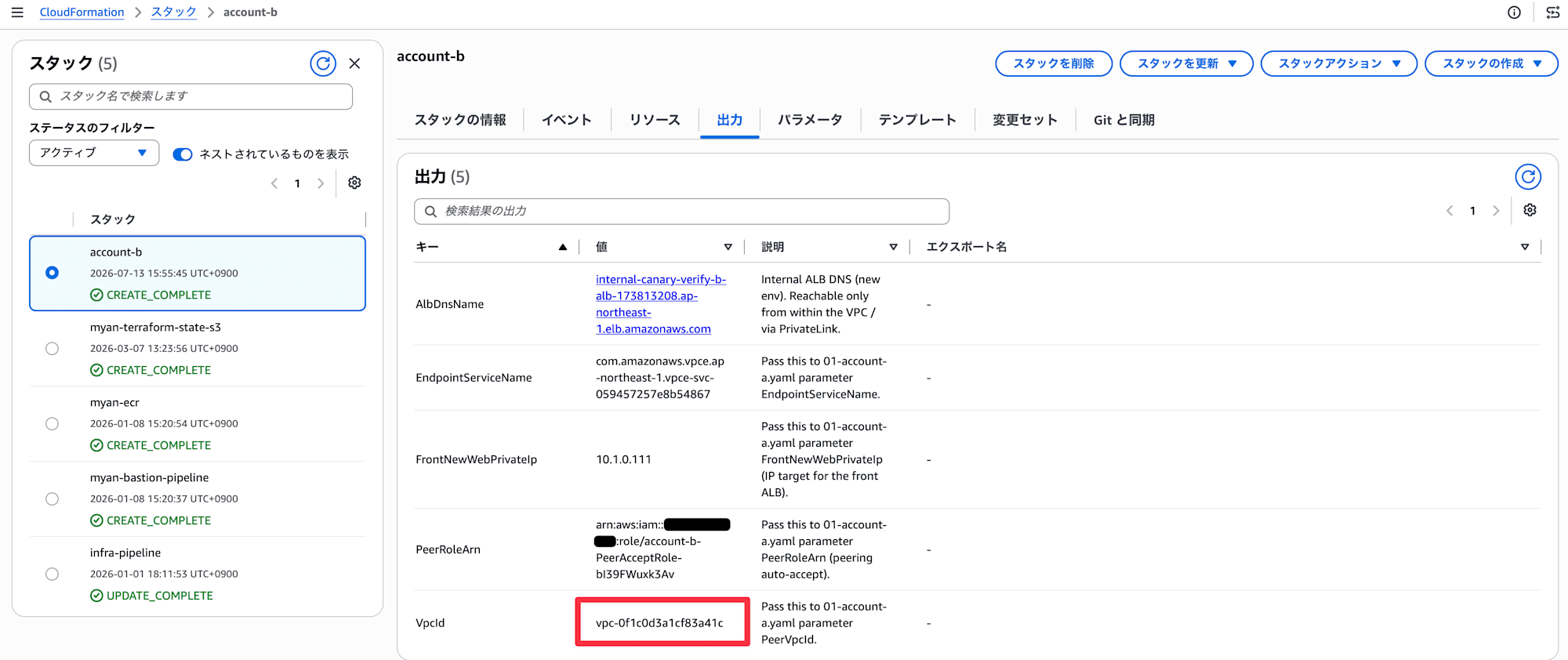Screen dimensions: 1568x660
Task: Click the CREATE_COMPLETE status of myan-ecr
Action: coord(151,445)
